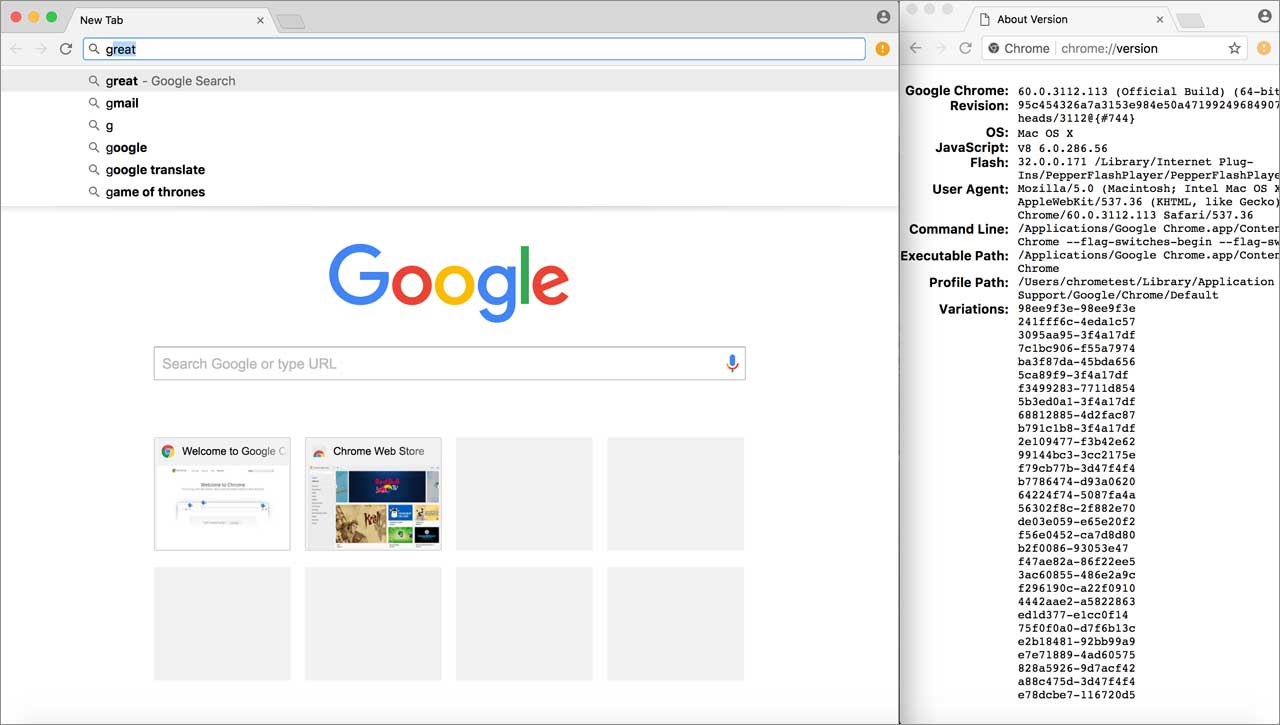
Task: Choose the "google" suggestion
Action: coord(449,147)
